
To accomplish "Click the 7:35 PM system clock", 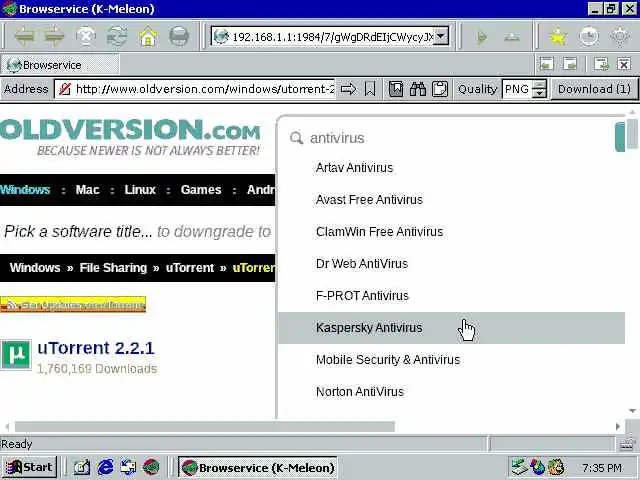I will (602, 467).
